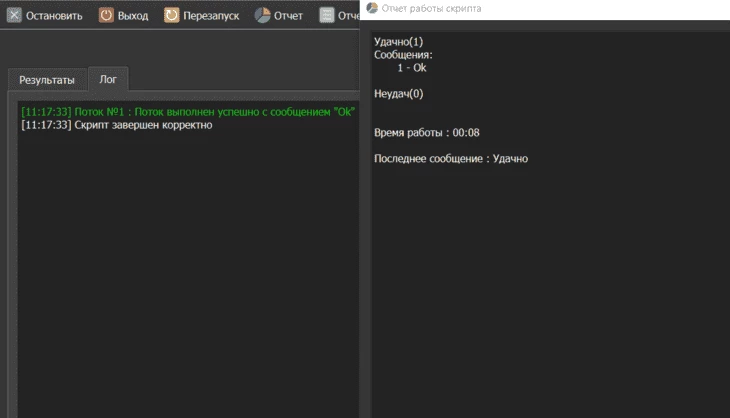Viewport: 730px width, 418px height.
Task: Click the Неудач(0) line in report
Action: [399, 94]
